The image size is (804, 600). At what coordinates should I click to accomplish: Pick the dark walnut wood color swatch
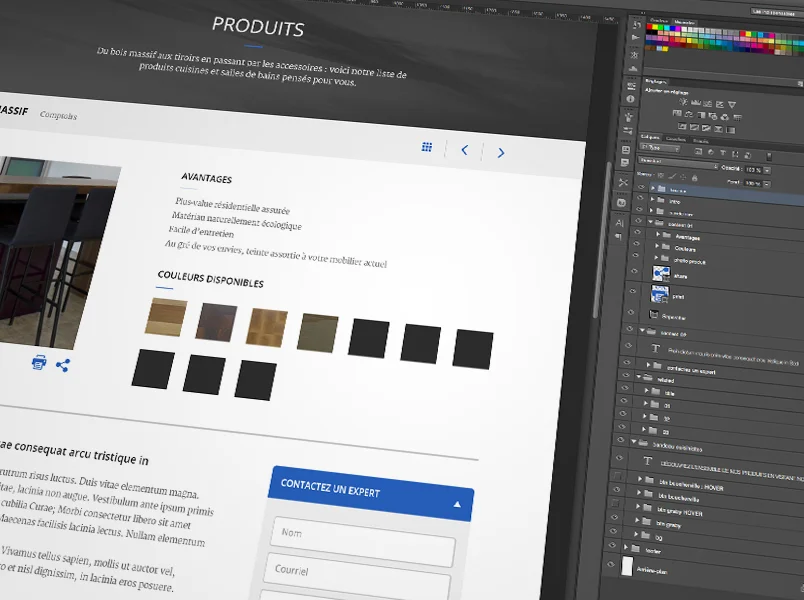click(216, 322)
